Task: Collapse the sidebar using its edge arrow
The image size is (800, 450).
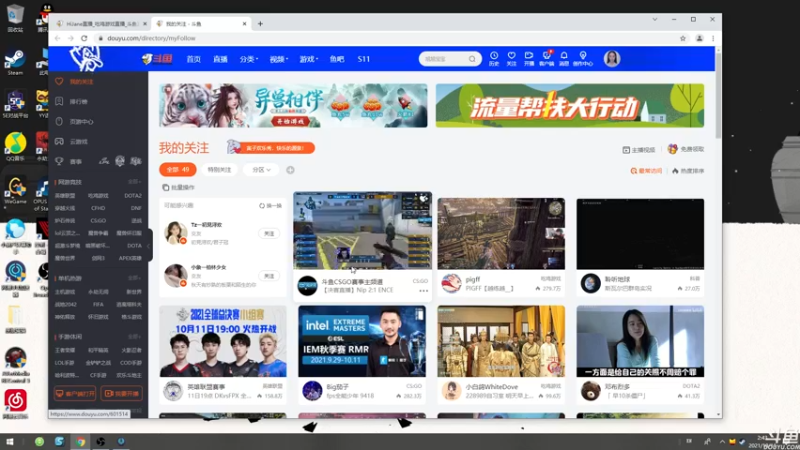Action: pos(149,245)
